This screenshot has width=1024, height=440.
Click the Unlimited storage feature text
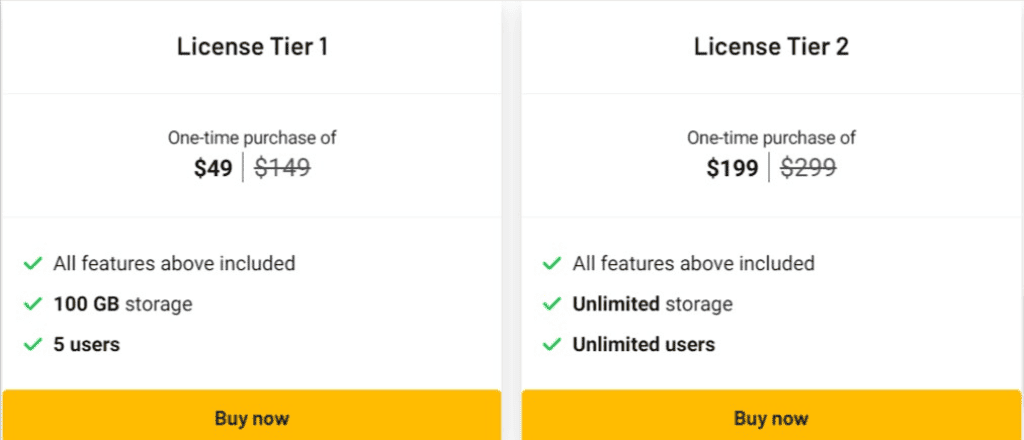(x=652, y=304)
